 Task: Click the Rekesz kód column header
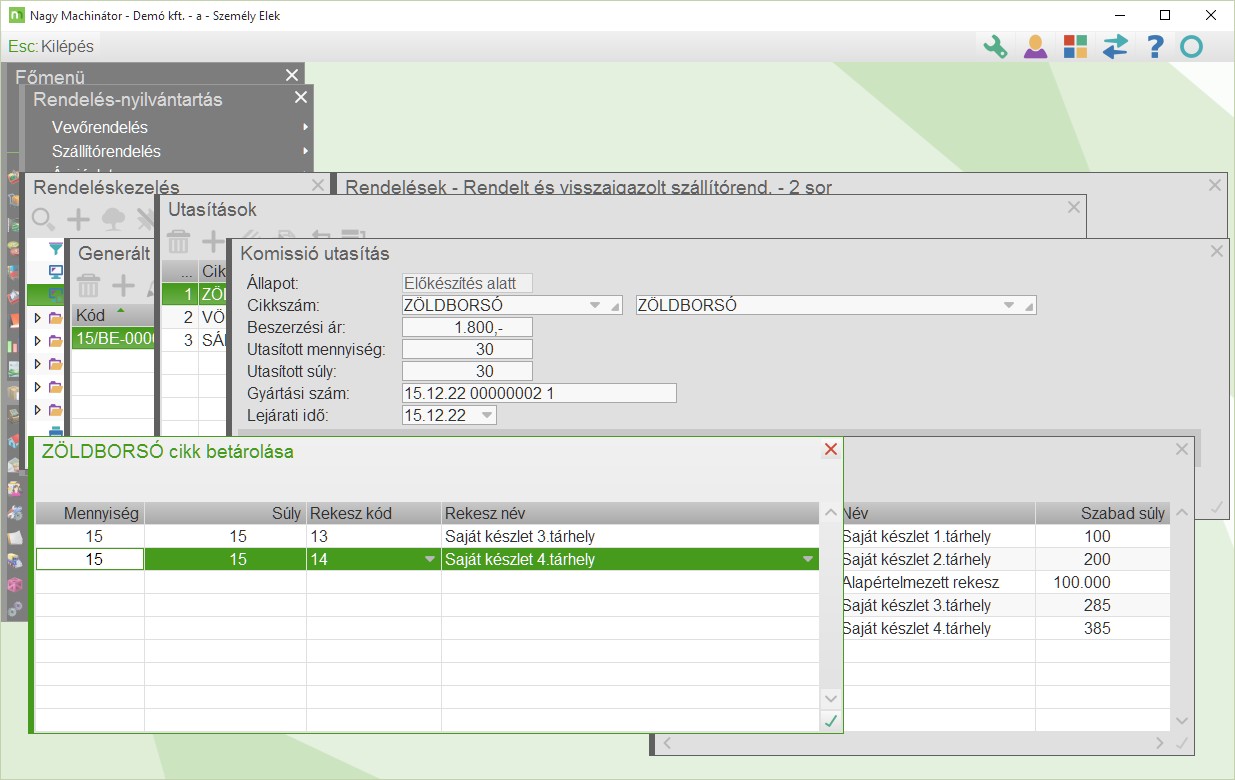(x=374, y=514)
